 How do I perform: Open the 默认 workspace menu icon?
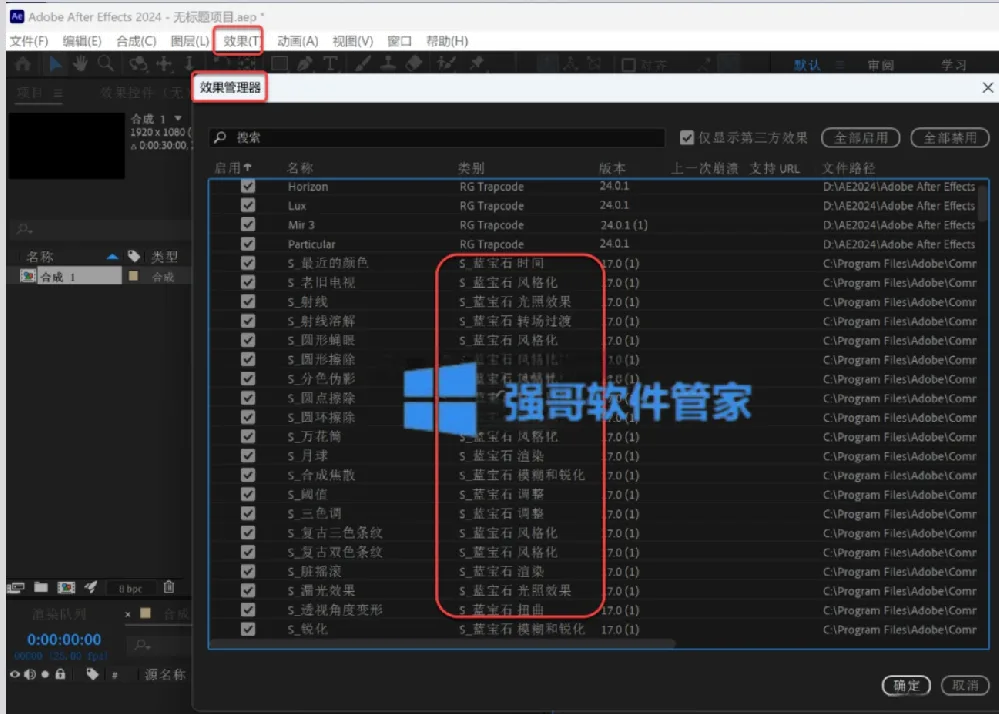tap(840, 64)
